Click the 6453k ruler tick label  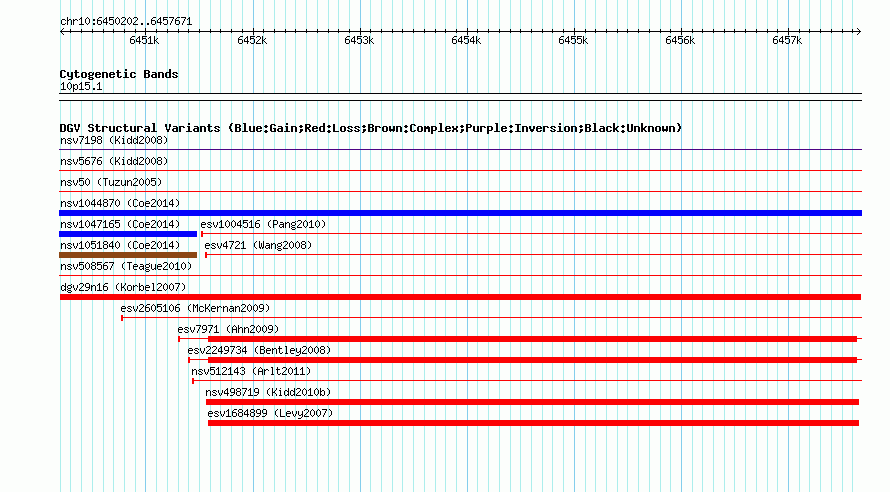359,40
